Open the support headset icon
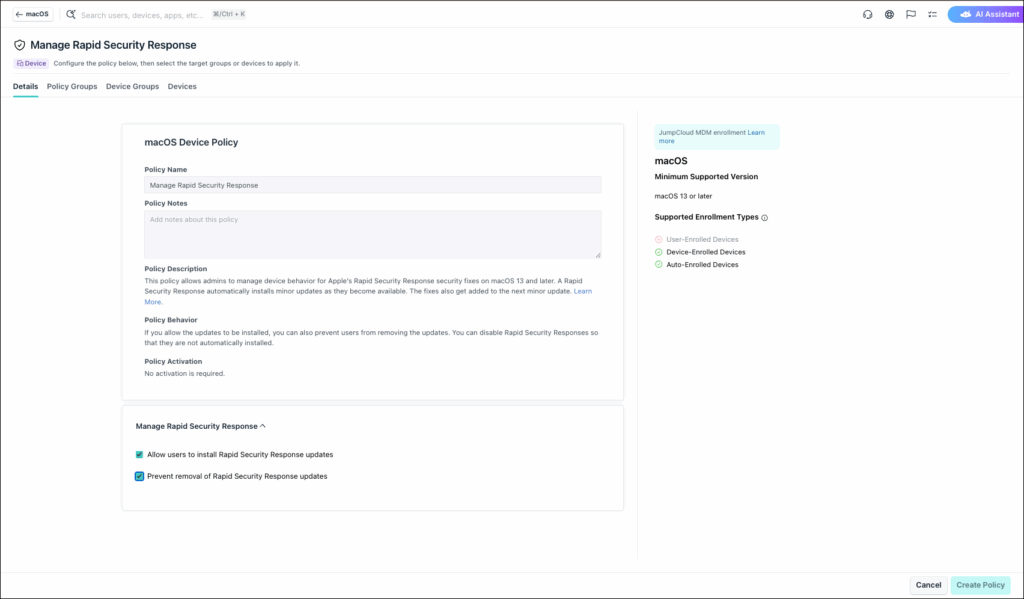The height and width of the screenshot is (599, 1024). point(867,14)
